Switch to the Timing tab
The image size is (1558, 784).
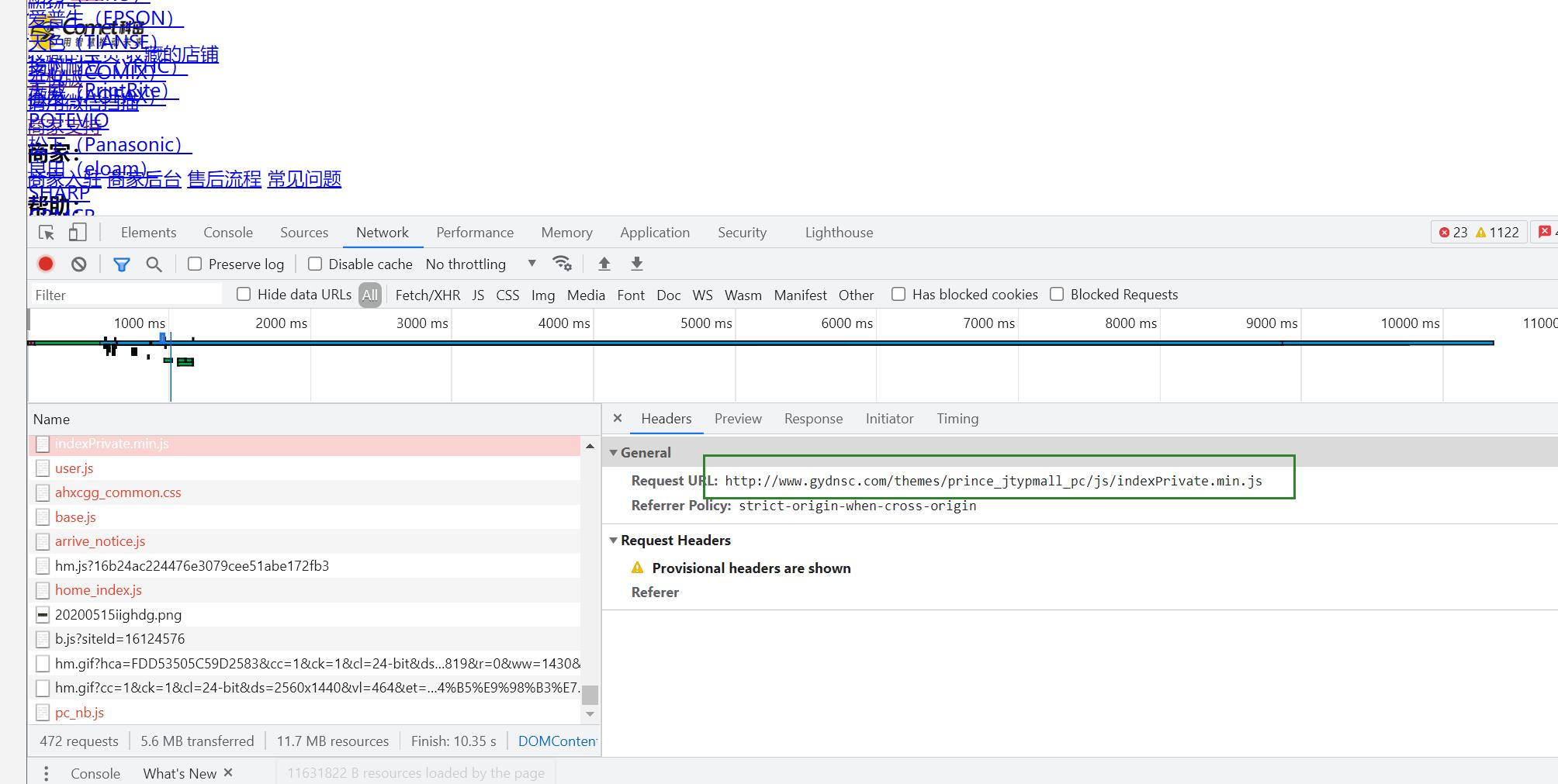pos(957,419)
